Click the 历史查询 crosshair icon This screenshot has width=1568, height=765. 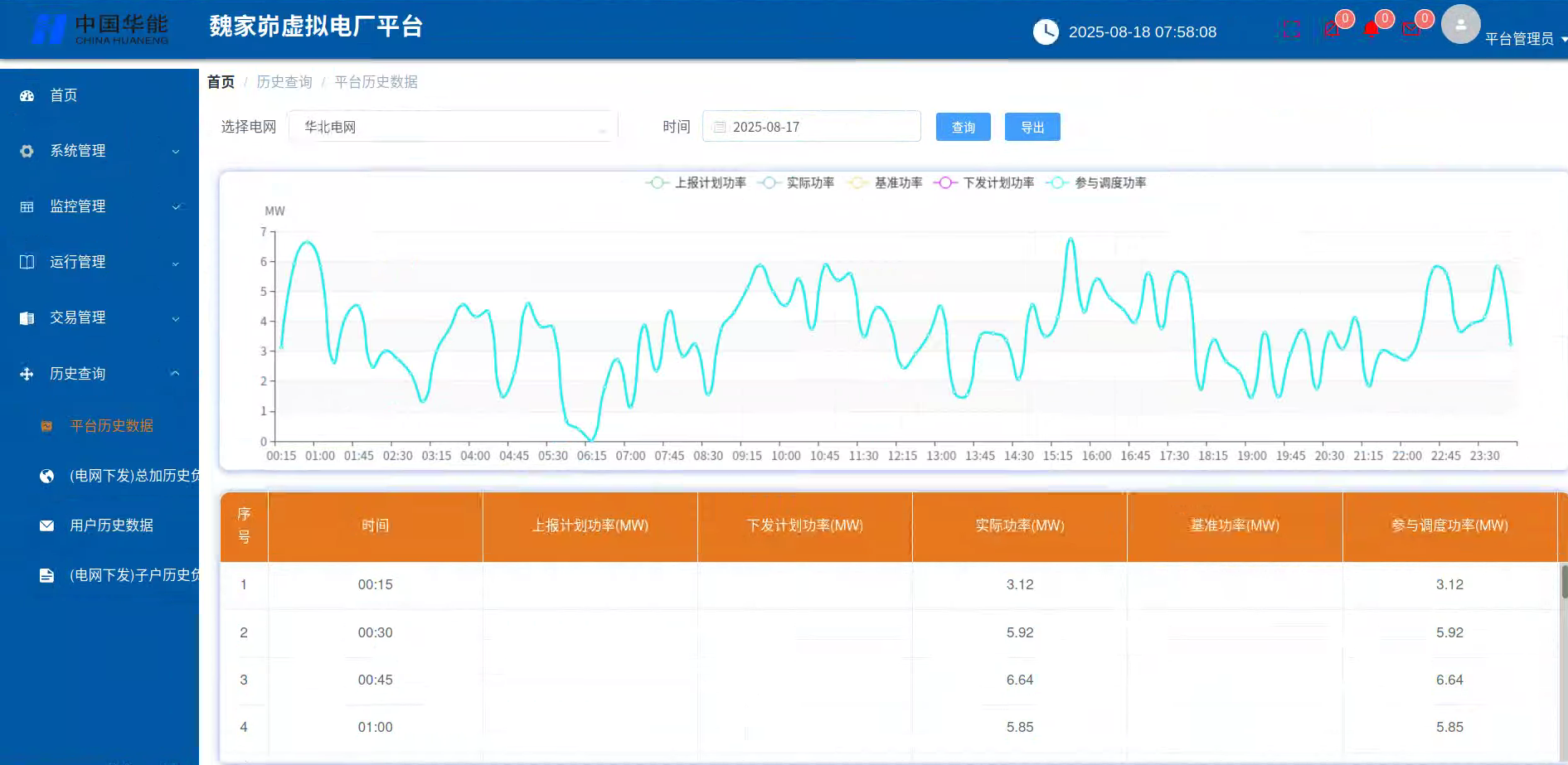[26, 373]
